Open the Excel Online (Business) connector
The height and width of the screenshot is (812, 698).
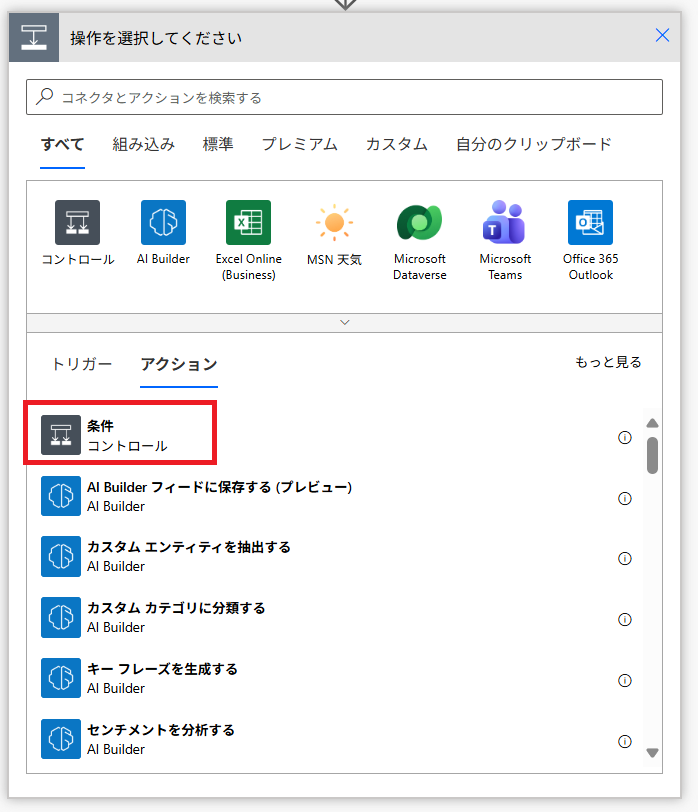tap(249, 223)
